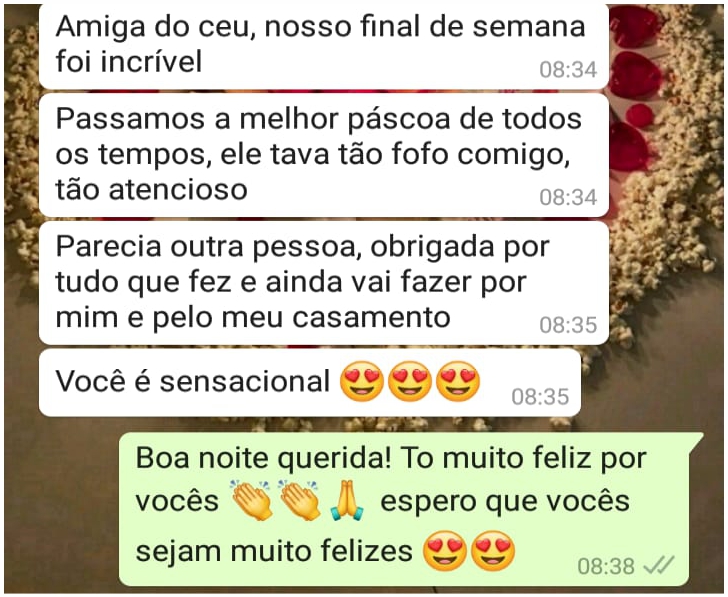Viewport: 728px width, 597px height.
Task: Click the third heart-eyes emoji after "sensacional"
Action: pos(458,381)
